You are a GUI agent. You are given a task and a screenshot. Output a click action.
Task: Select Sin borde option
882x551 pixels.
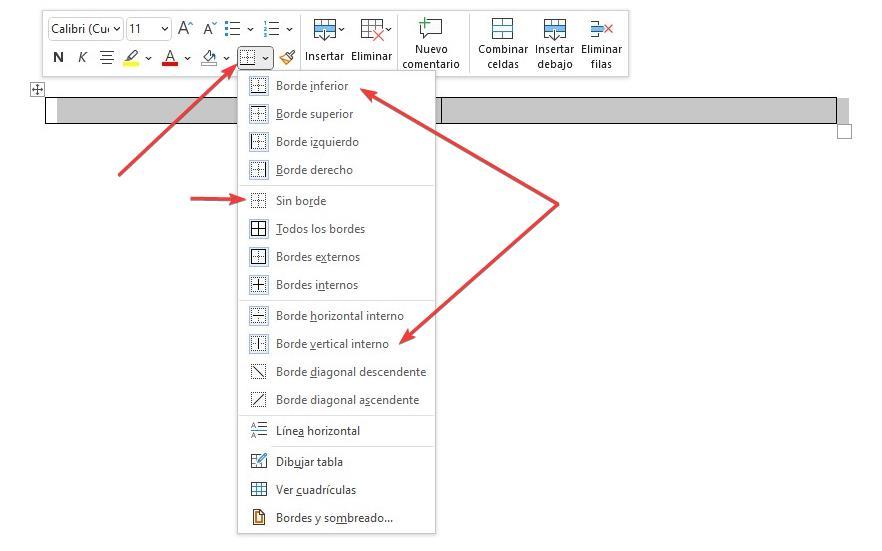tap(336, 201)
